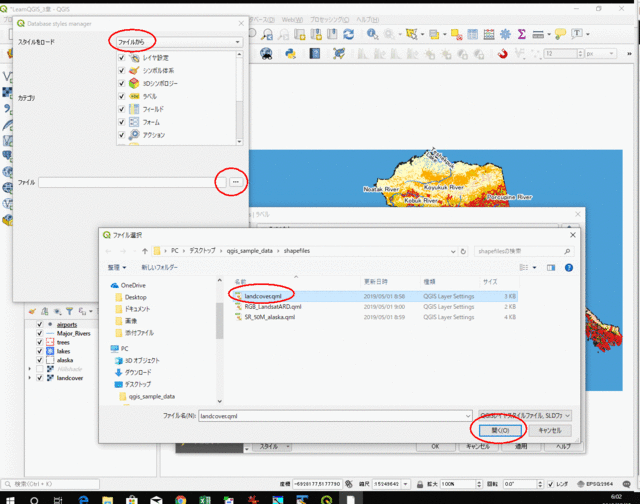Expand the landcover layer tree node
This screenshot has width=640, height=504.
pyautogui.click(x=30, y=378)
